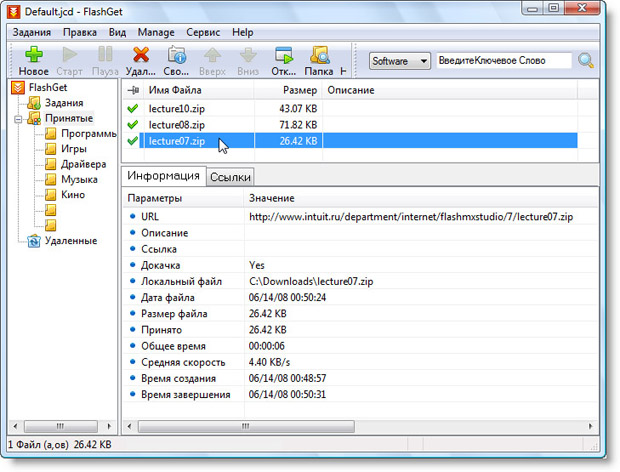Image resolution: width=620 pixels, height=472 pixels.
Task: Open the Музыка folder in tree
Action: coord(79,179)
